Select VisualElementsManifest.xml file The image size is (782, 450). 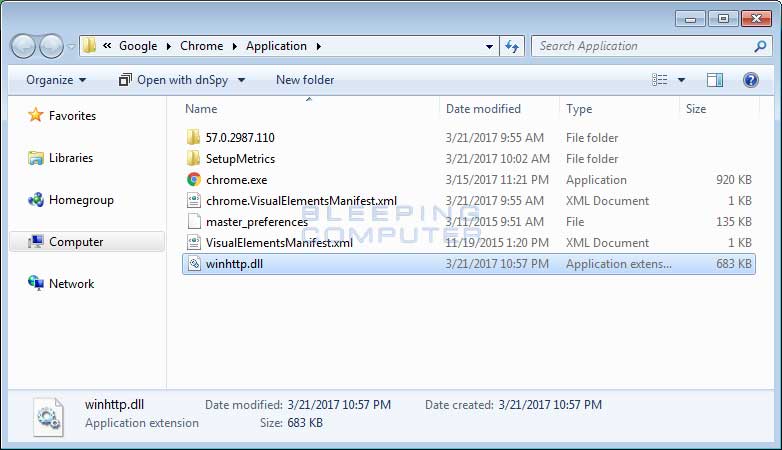[279, 242]
